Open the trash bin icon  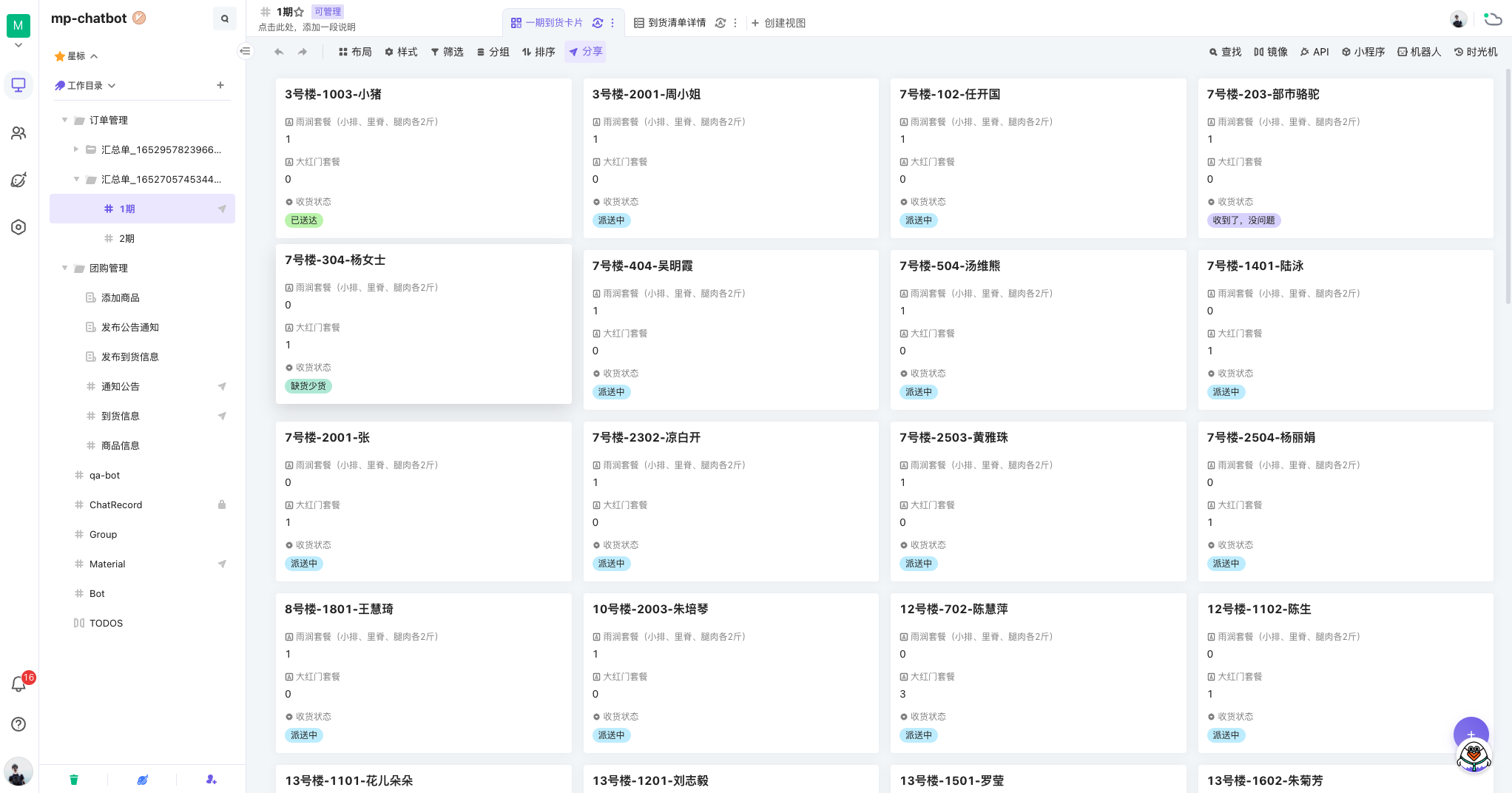point(74,779)
